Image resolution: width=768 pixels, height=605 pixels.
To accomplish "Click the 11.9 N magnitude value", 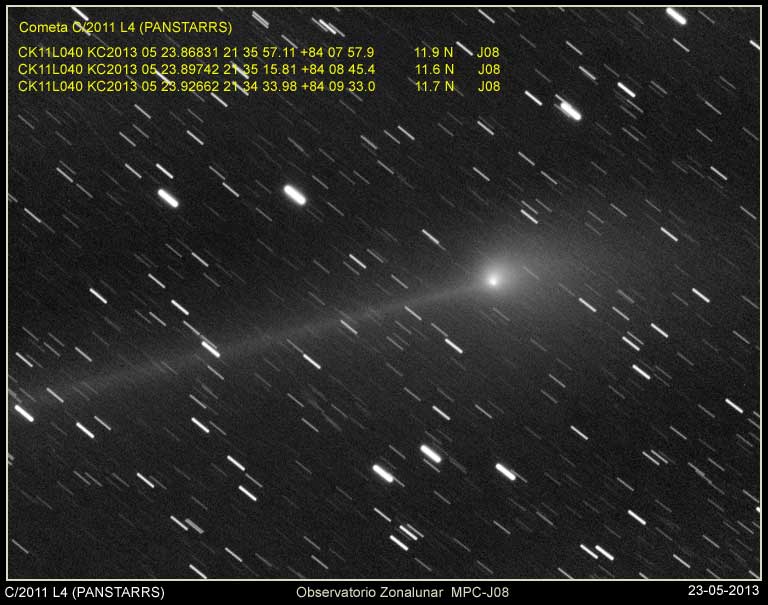I will [x=434, y=52].
